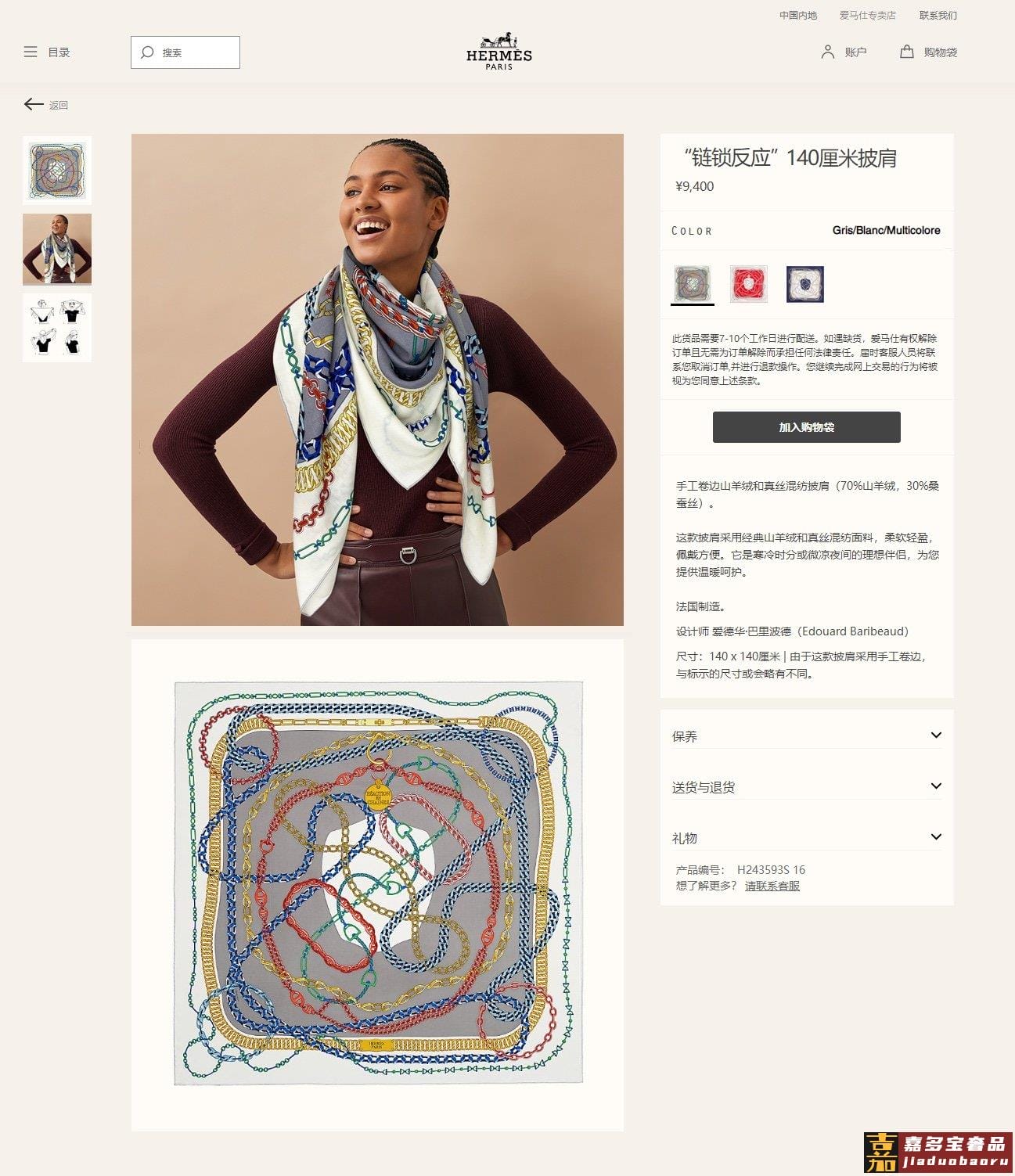
Task: Click the back arrow 返回 icon
Action: (33, 104)
